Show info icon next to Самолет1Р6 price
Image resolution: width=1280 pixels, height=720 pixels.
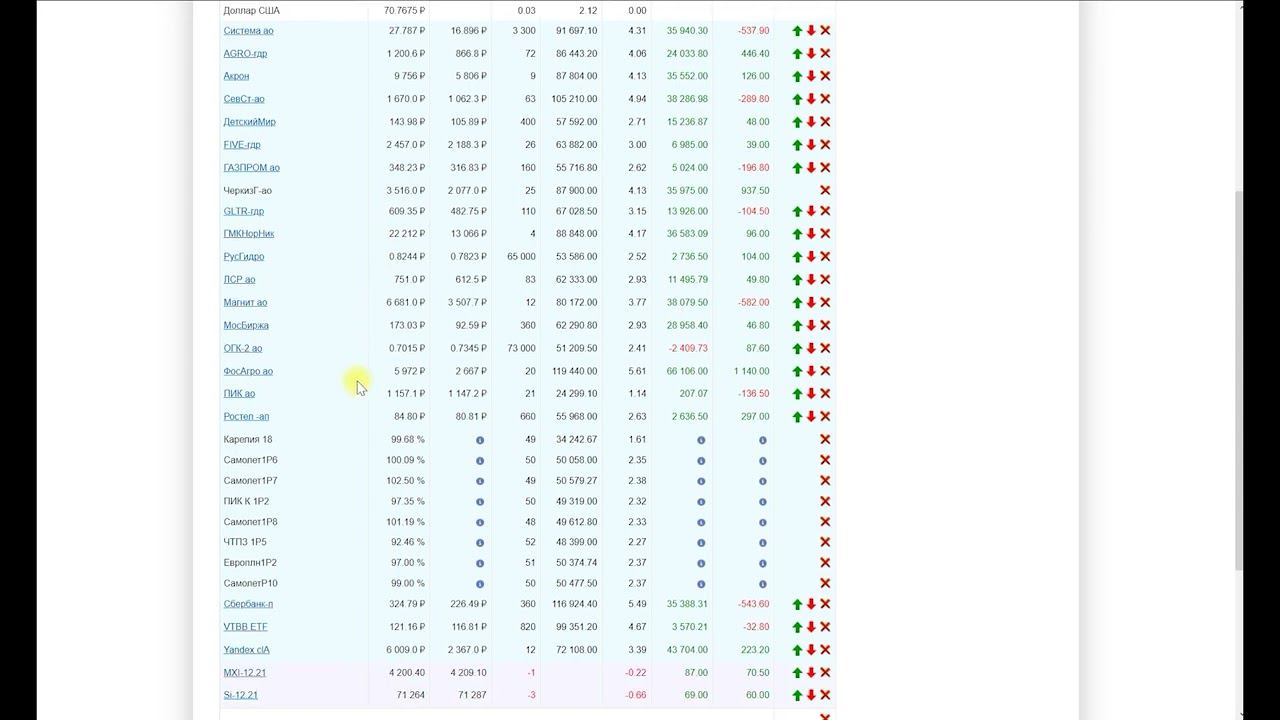480,461
